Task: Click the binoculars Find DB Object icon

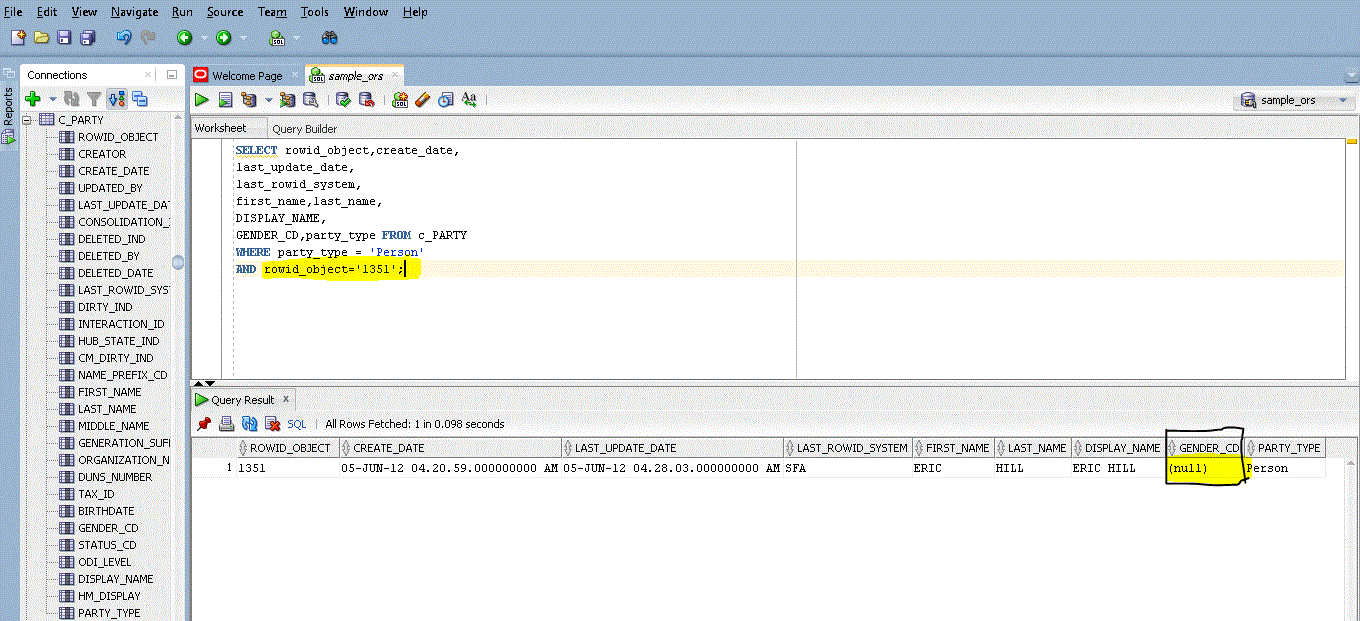Action: click(329, 37)
